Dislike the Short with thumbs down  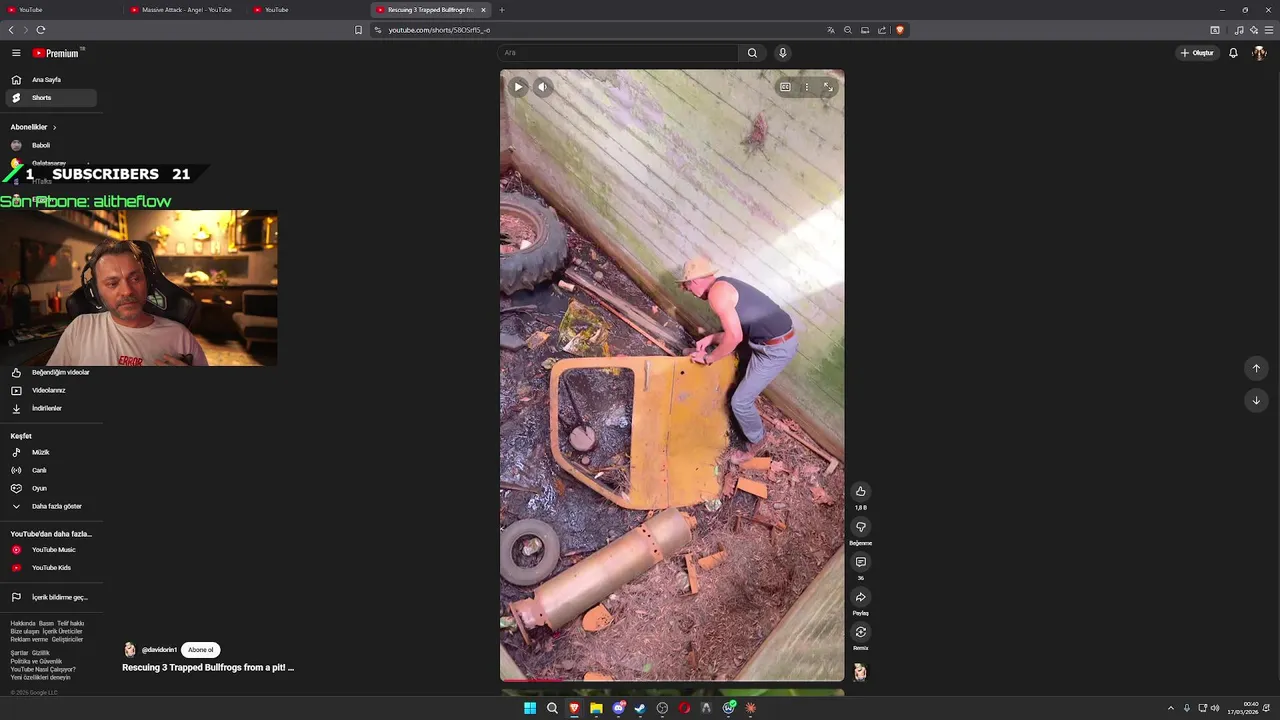click(860, 527)
